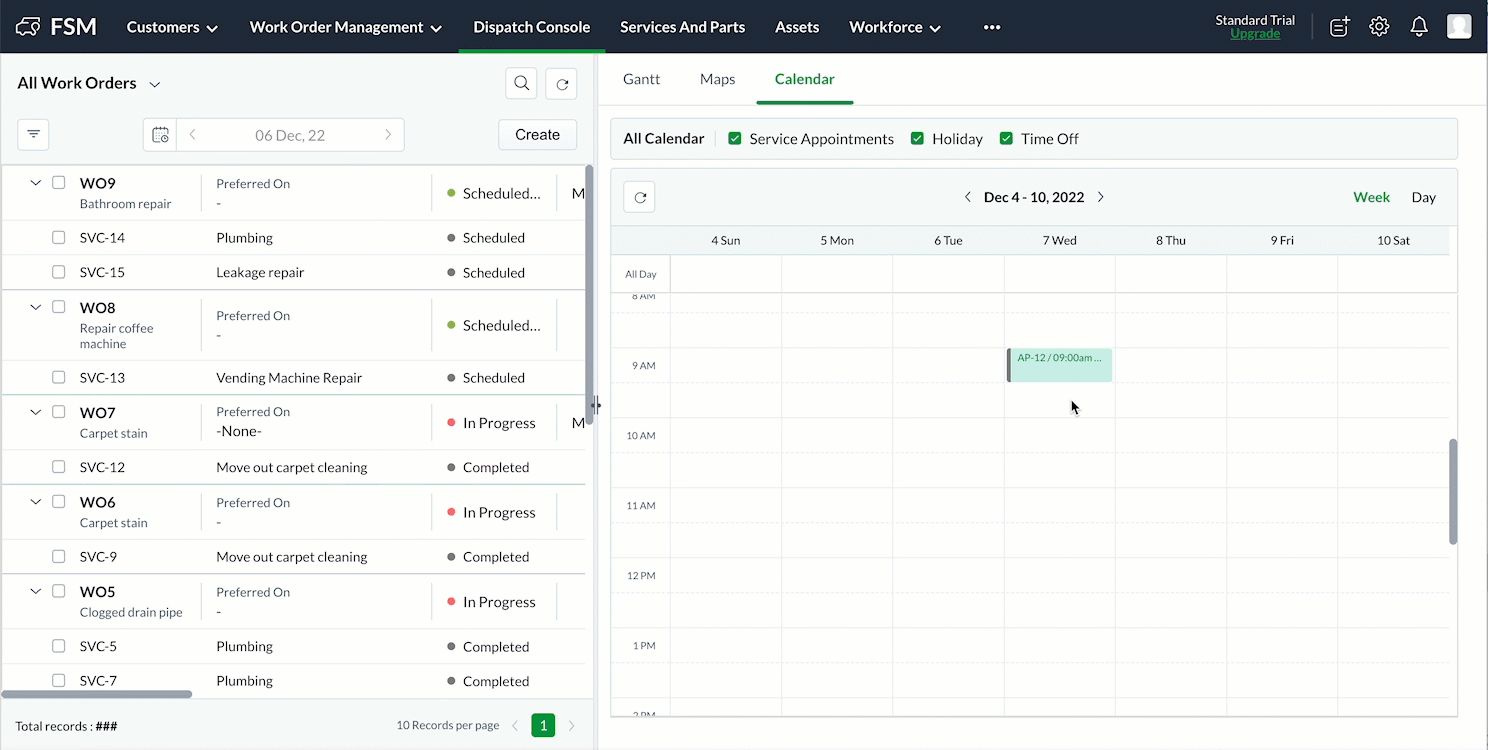Uncheck the Service Appointments checkbox
Screen dimensions: 1488x750
point(735,139)
